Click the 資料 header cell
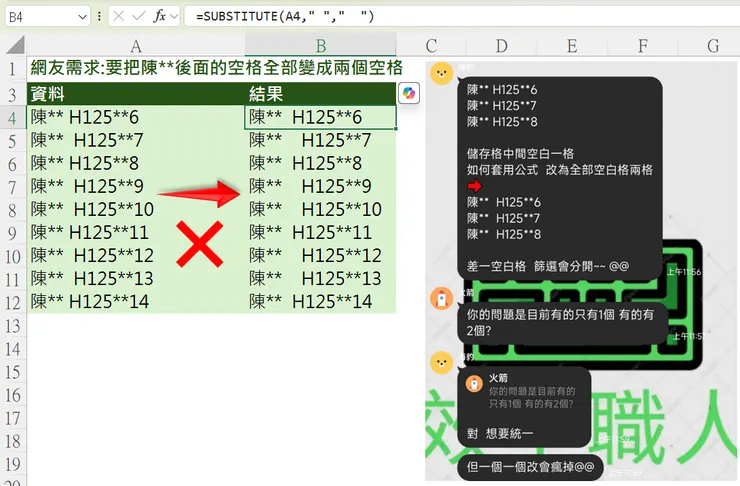 136,93
